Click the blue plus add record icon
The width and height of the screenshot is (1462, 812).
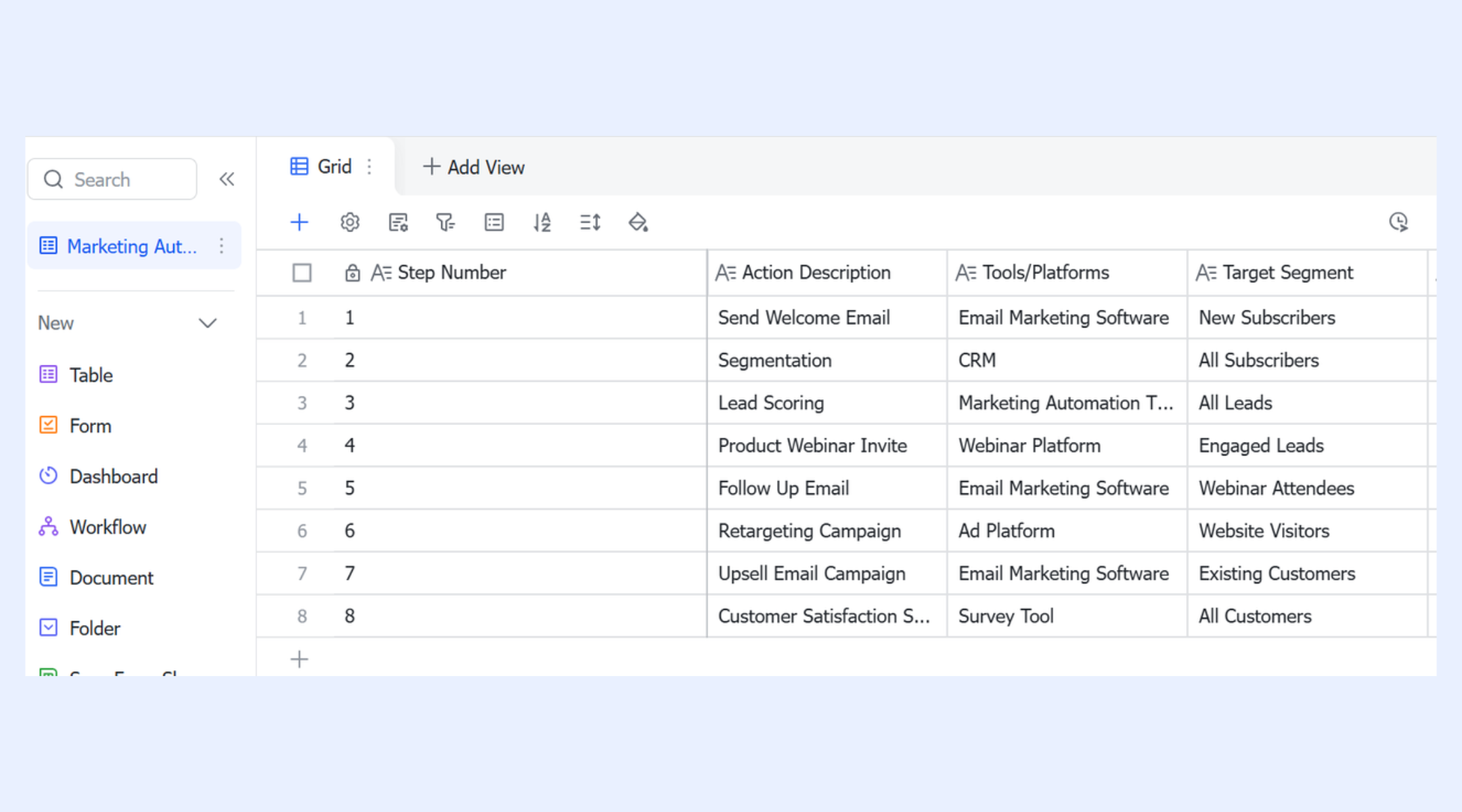click(x=299, y=222)
